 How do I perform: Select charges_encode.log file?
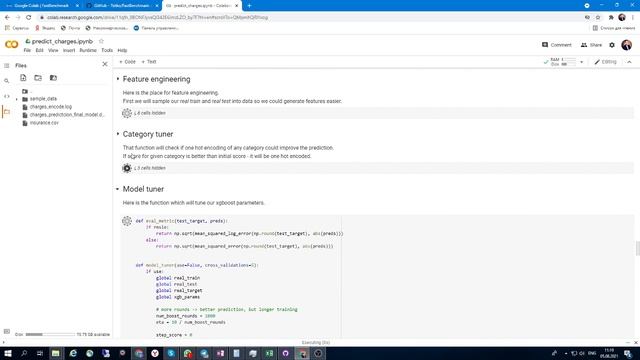click(51, 107)
